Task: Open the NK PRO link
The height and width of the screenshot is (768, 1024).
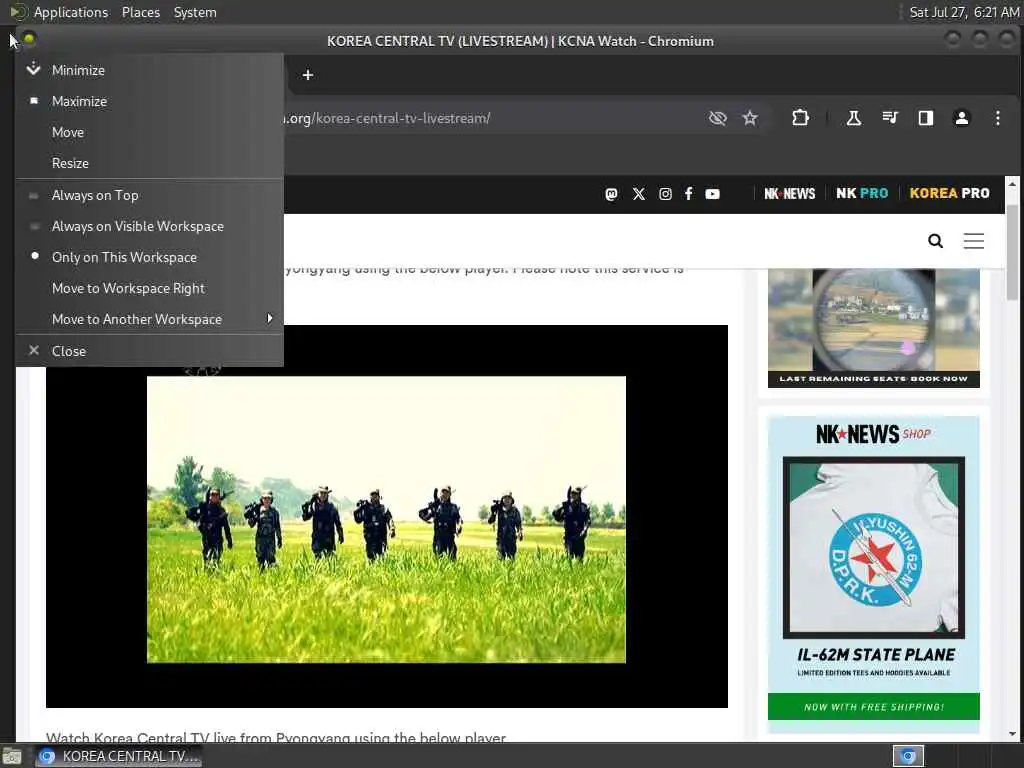Action: (x=862, y=193)
